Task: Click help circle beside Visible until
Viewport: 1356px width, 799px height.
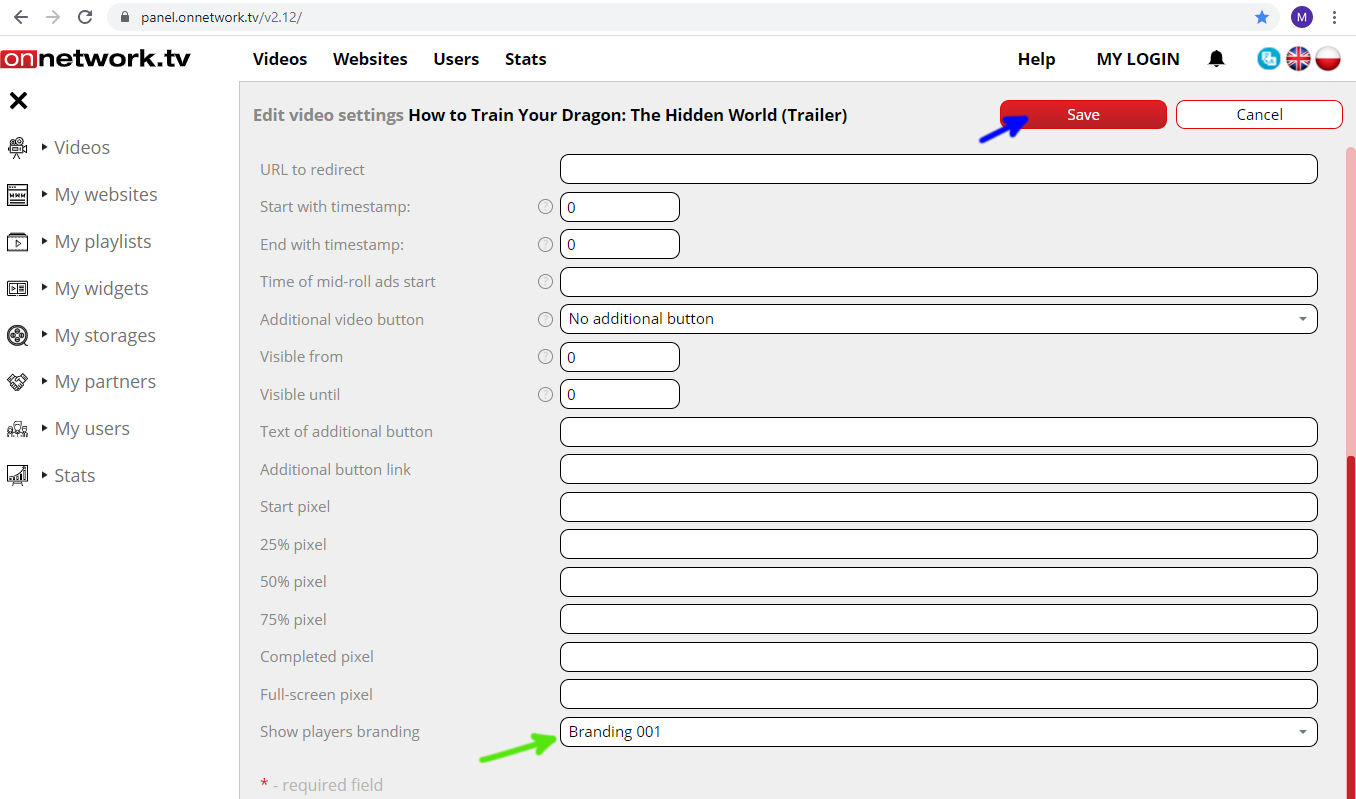Action: (x=545, y=394)
